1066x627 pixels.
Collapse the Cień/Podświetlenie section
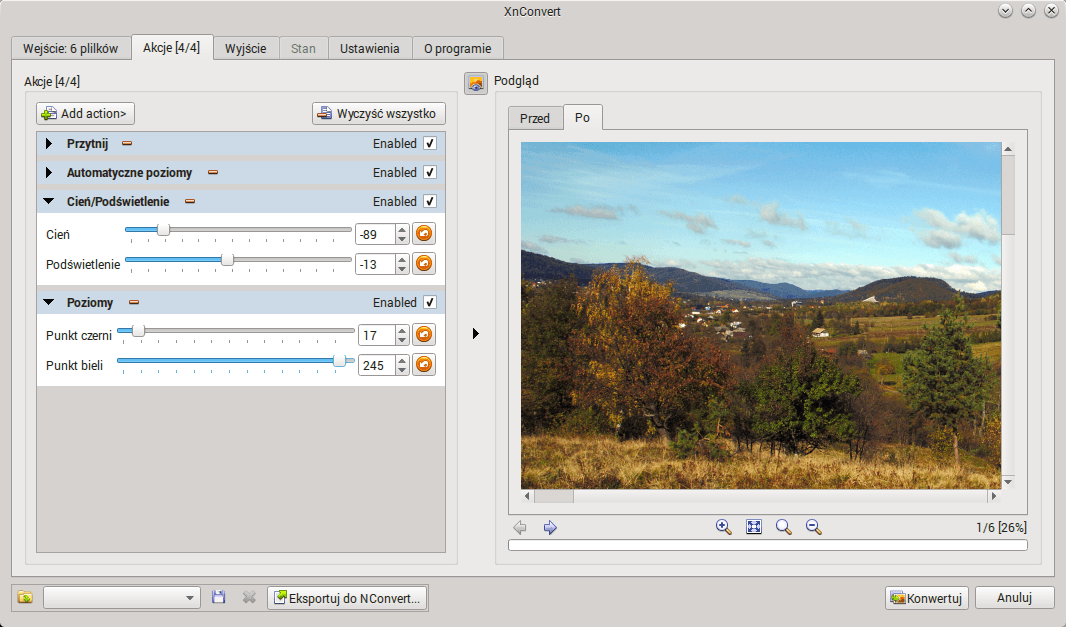tap(48, 201)
